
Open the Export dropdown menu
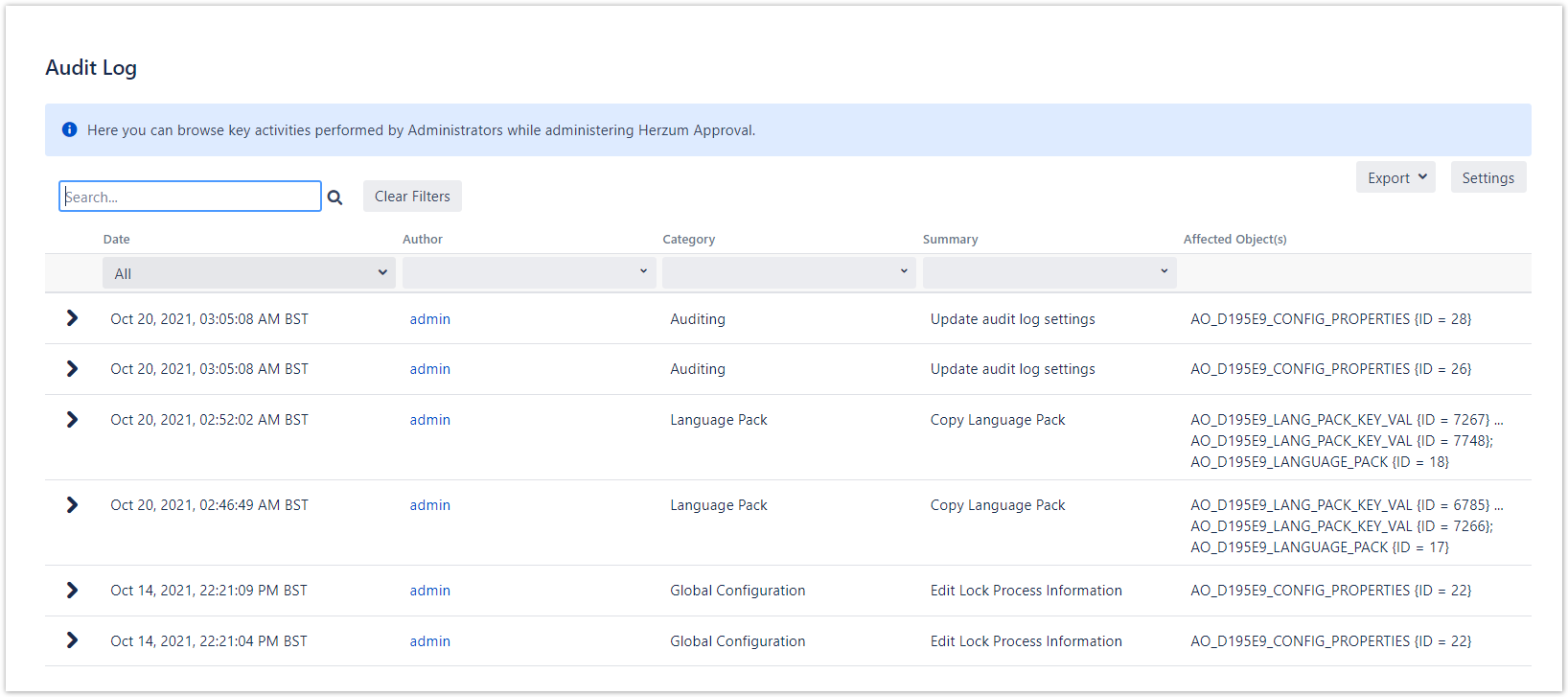click(1395, 177)
